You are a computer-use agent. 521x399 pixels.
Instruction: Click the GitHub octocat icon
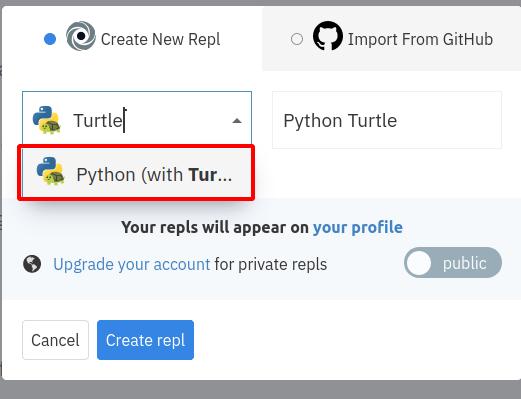(328, 36)
